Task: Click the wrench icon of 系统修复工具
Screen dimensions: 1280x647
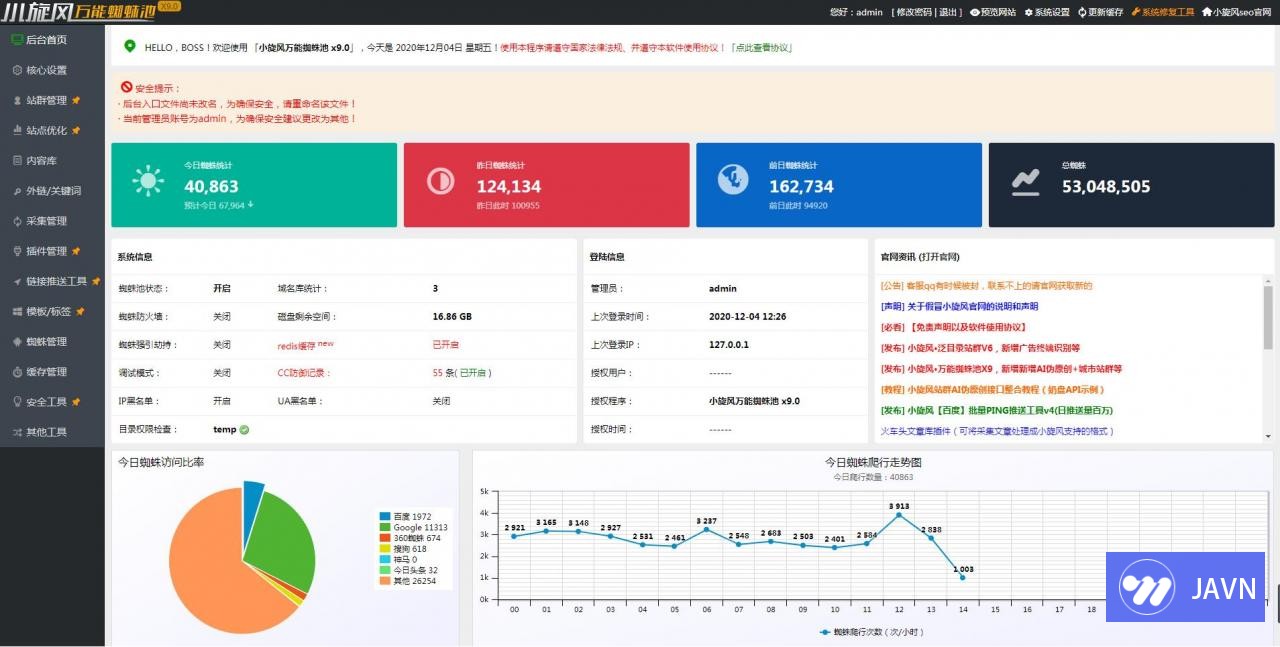Action: pos(1136,12)
